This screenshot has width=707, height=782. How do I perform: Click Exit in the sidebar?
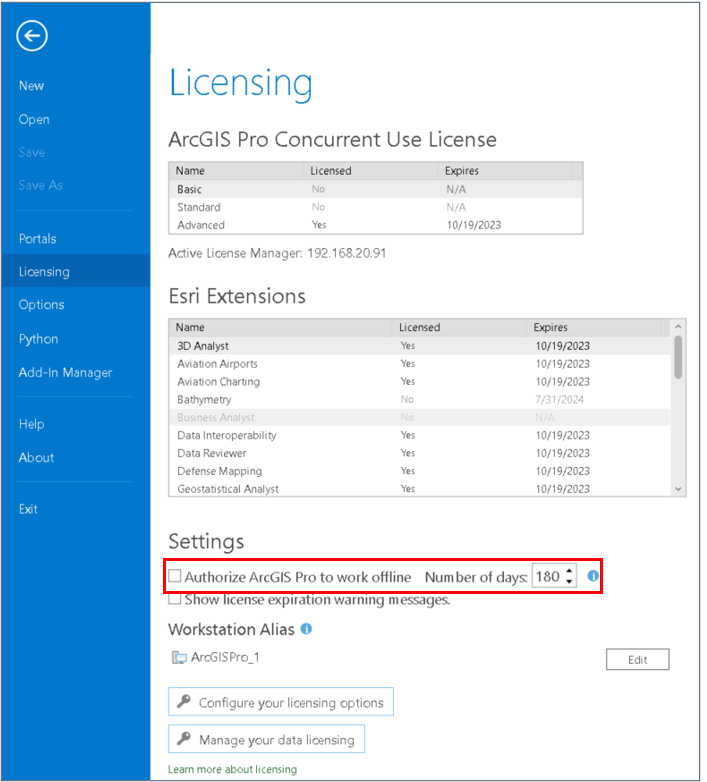(x=28, y=509)
